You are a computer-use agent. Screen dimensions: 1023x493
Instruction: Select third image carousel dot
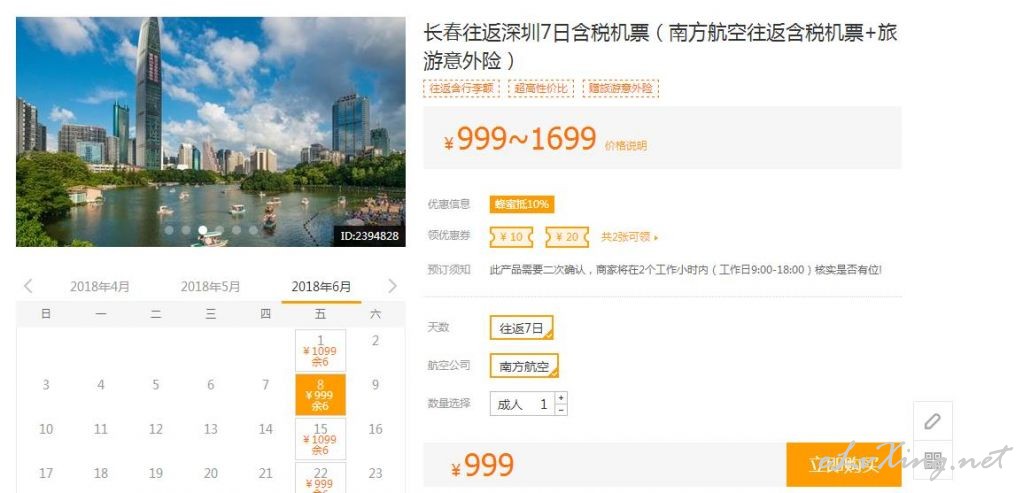tap(203, 230)
